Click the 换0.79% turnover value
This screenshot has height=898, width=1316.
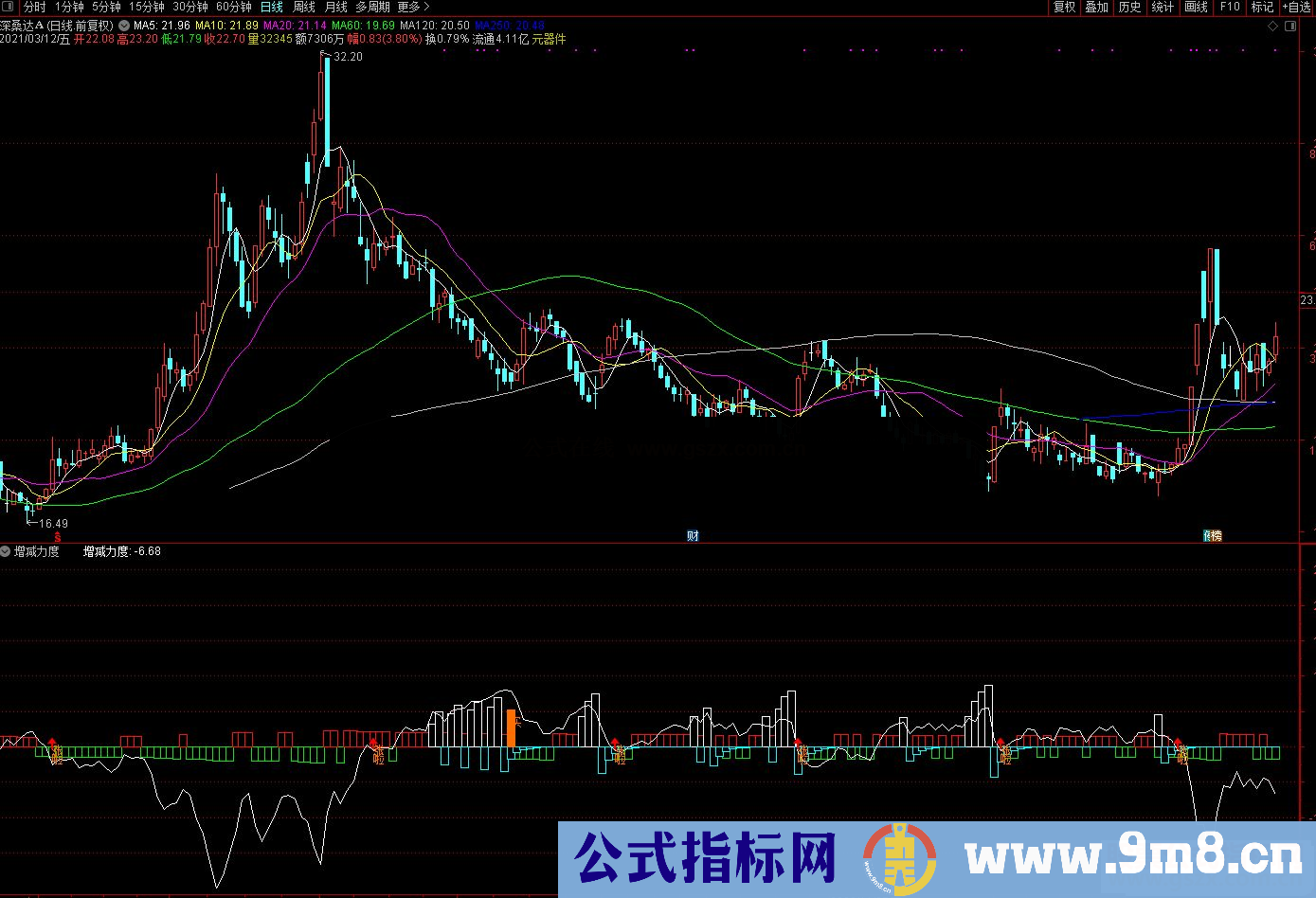(447, 40)
